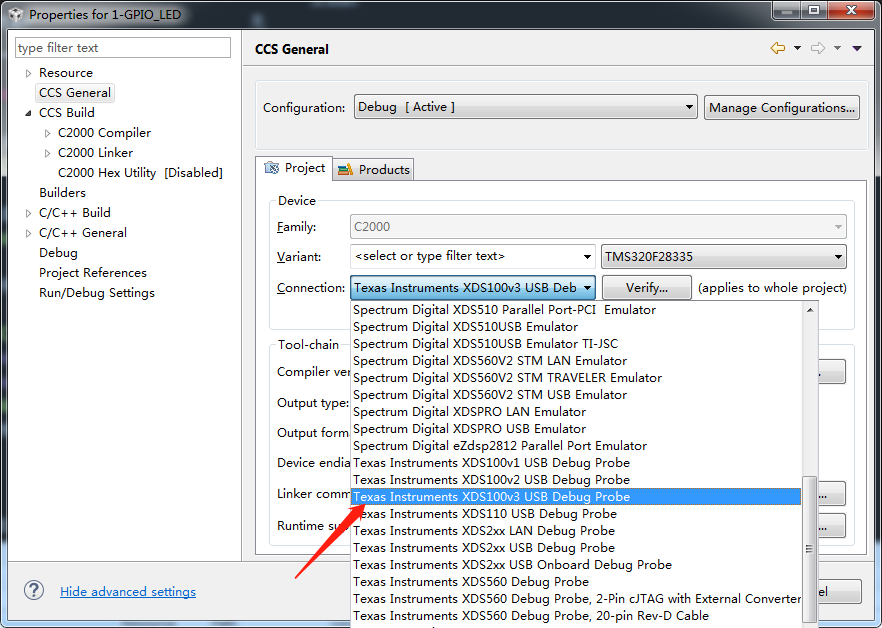
Task: Click the Connection combo box arrow
Action: click(x=587, y=288)
